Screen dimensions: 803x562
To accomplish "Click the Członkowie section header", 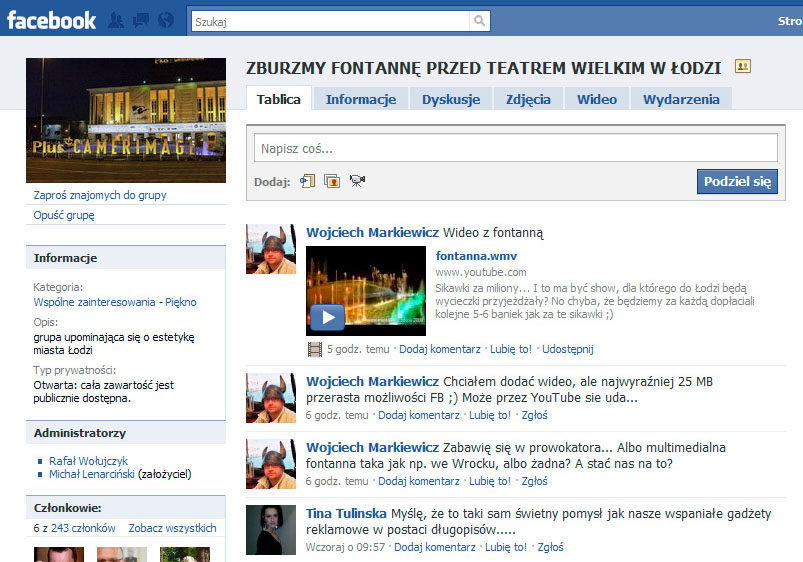I will click(126, 508).
